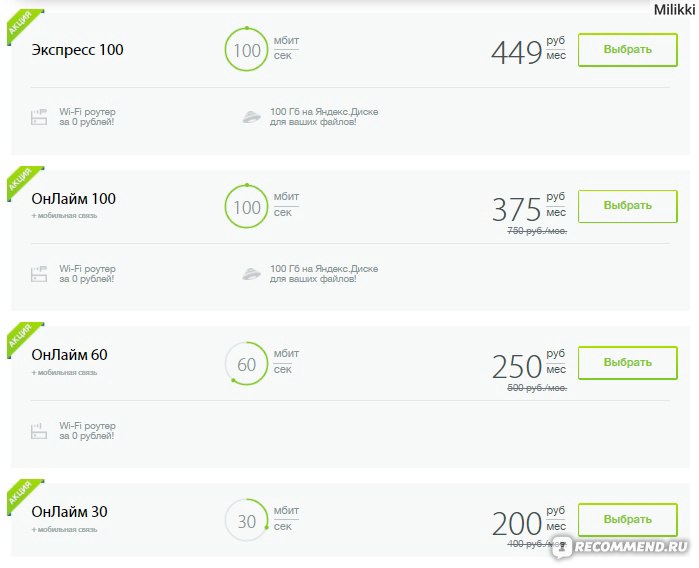The height and width of the screenshot is (568, 699).
Task: Select the Экспресс 100 tariff with Выбрать
Action: pyautogui.click(x=627, y=49)
